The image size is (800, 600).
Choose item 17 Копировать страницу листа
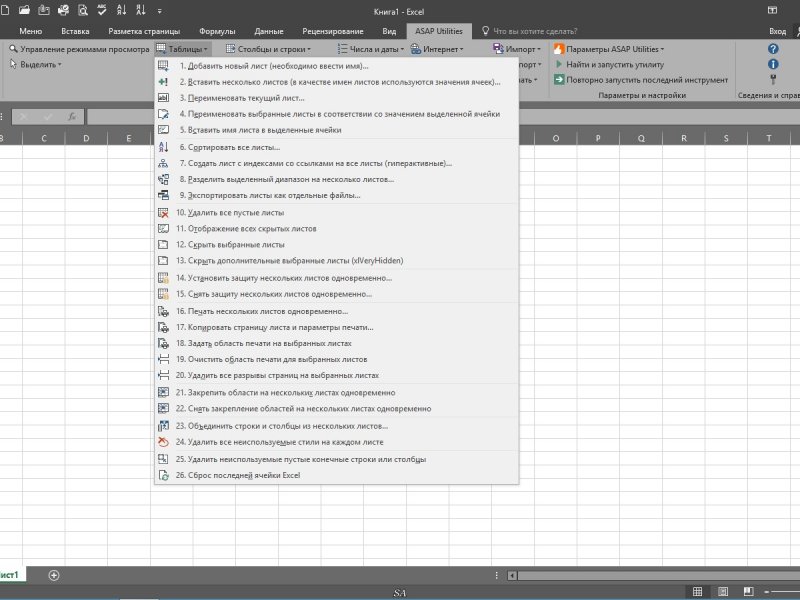337,327
